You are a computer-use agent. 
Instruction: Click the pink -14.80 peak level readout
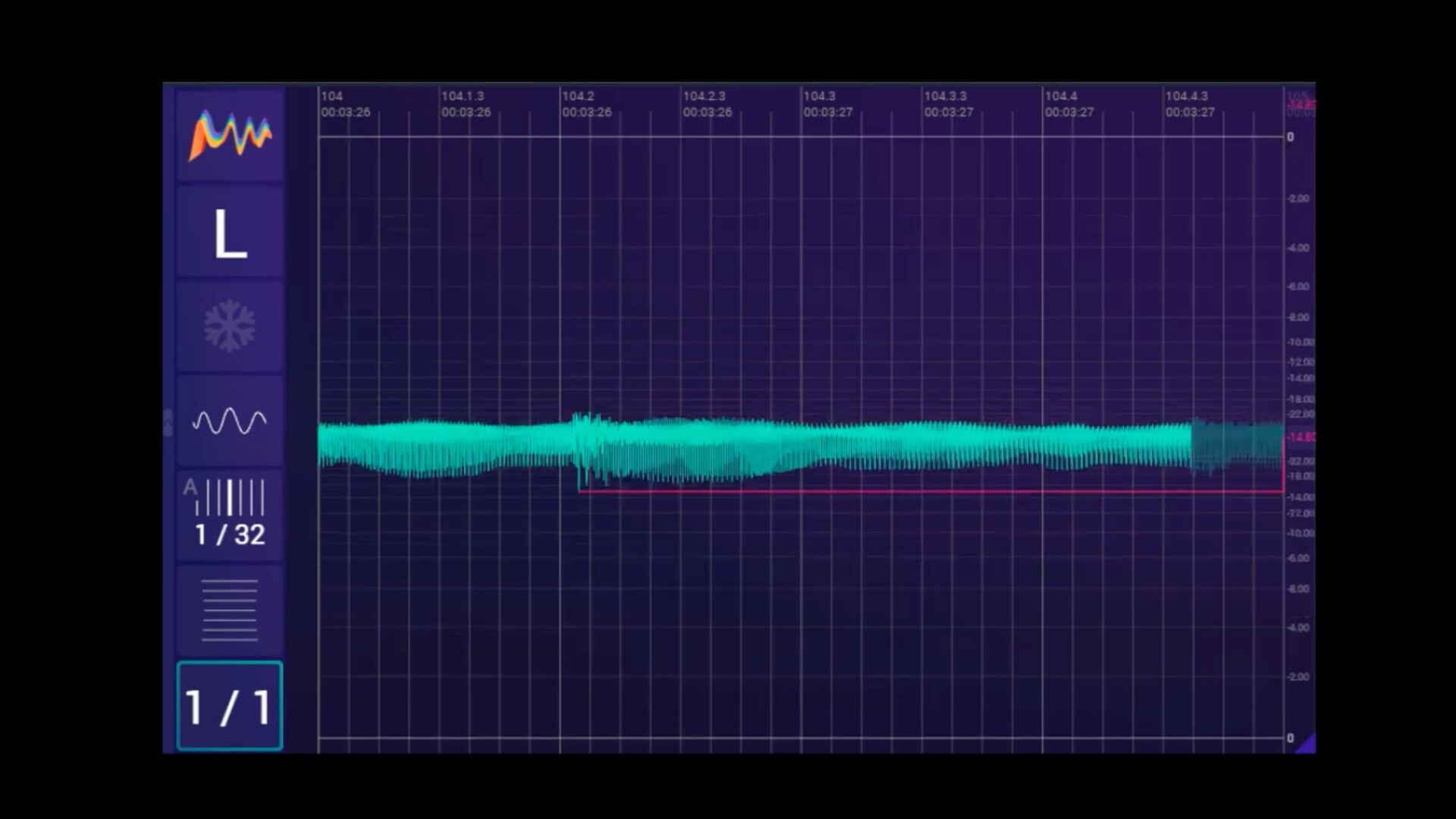1301,438
